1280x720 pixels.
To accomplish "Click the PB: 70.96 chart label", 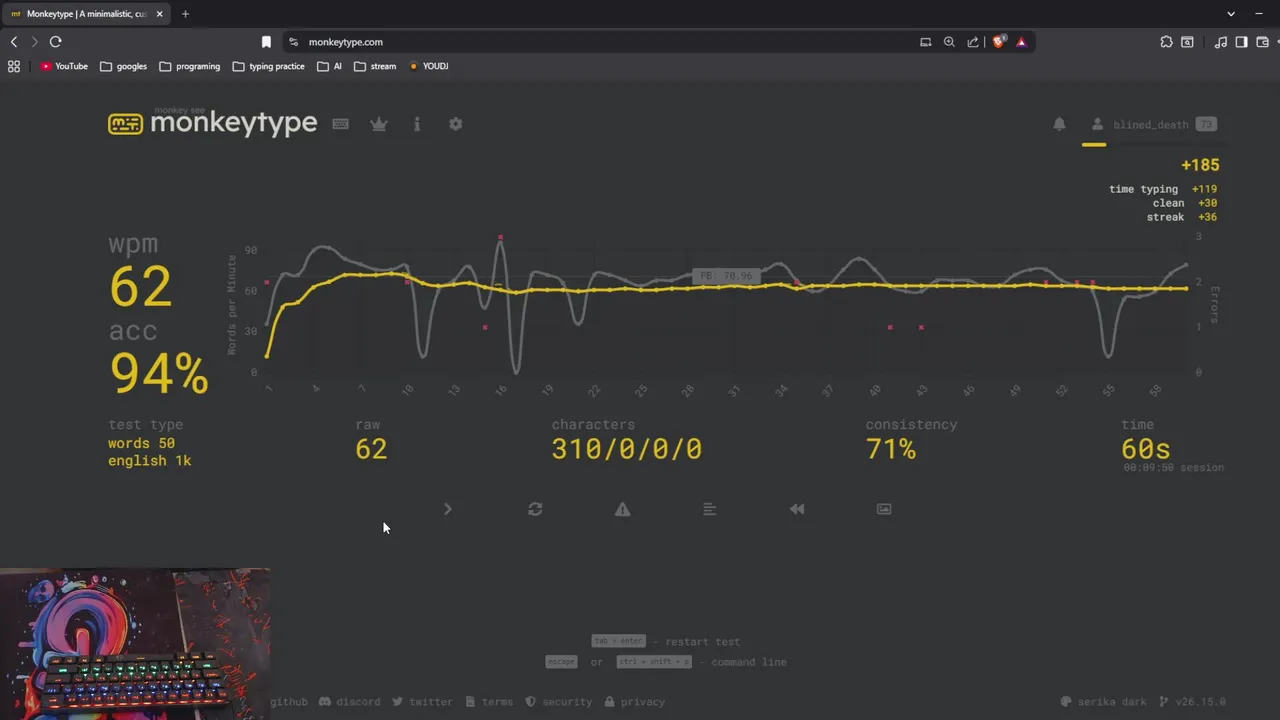I will pyautogui.click(x=726, y=276).
